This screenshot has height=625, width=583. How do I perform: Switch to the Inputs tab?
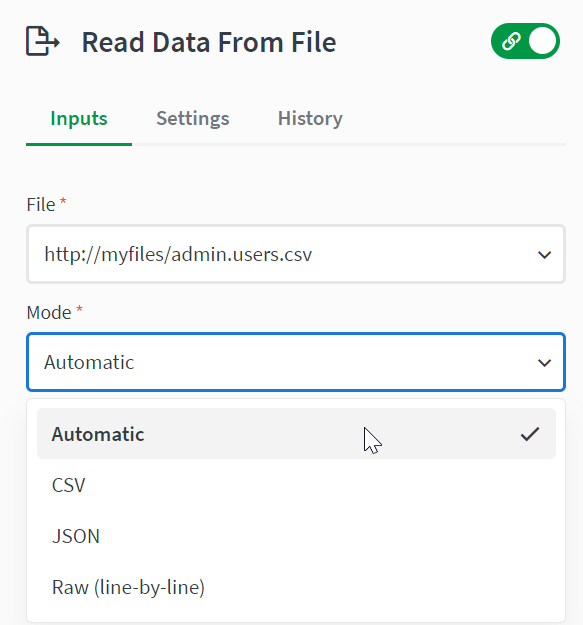tap(79, 118)
